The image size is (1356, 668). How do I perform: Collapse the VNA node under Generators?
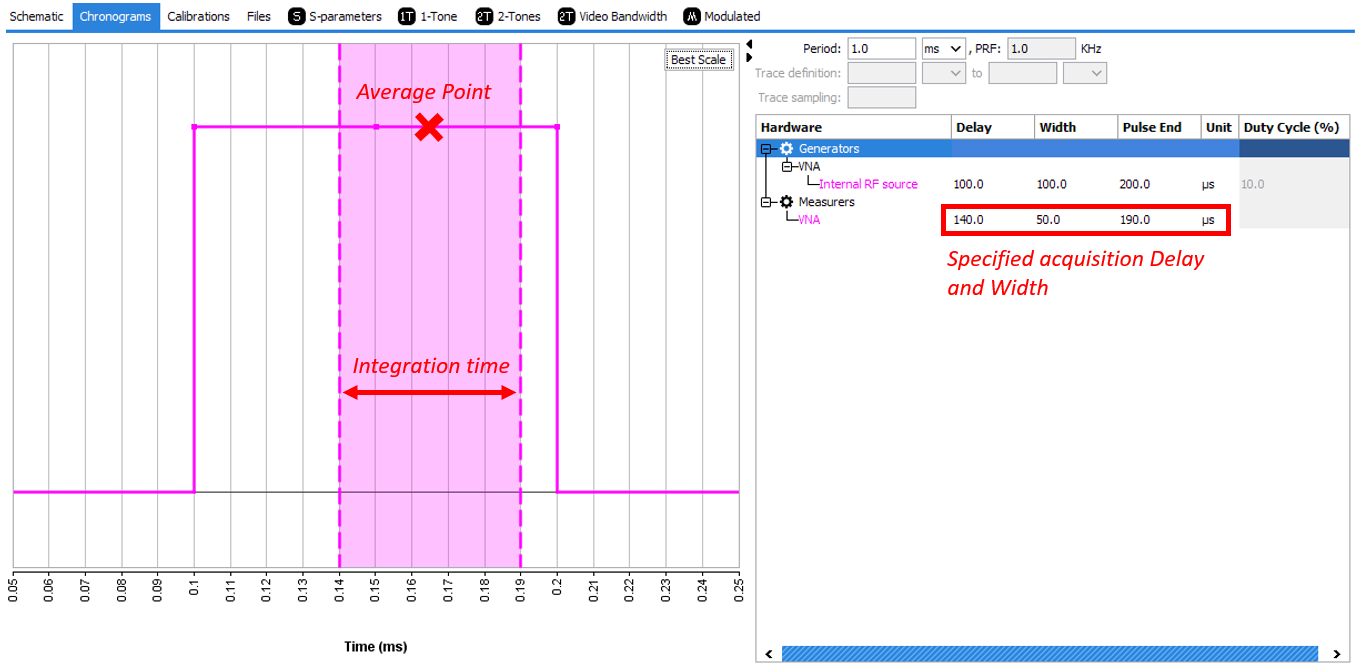pyautogui.click(x=787, y=166)
